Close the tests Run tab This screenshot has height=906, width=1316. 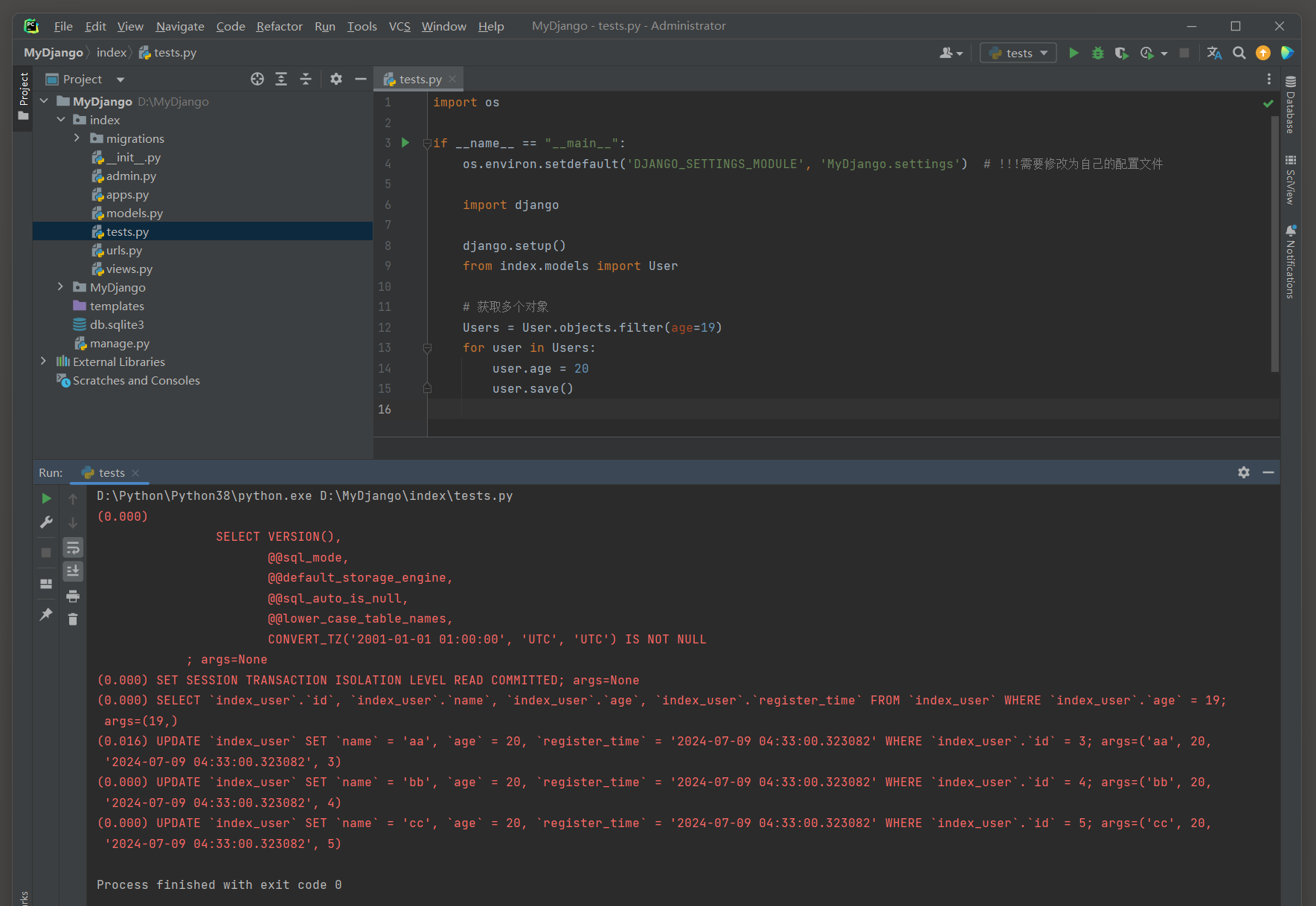point(135,472)
